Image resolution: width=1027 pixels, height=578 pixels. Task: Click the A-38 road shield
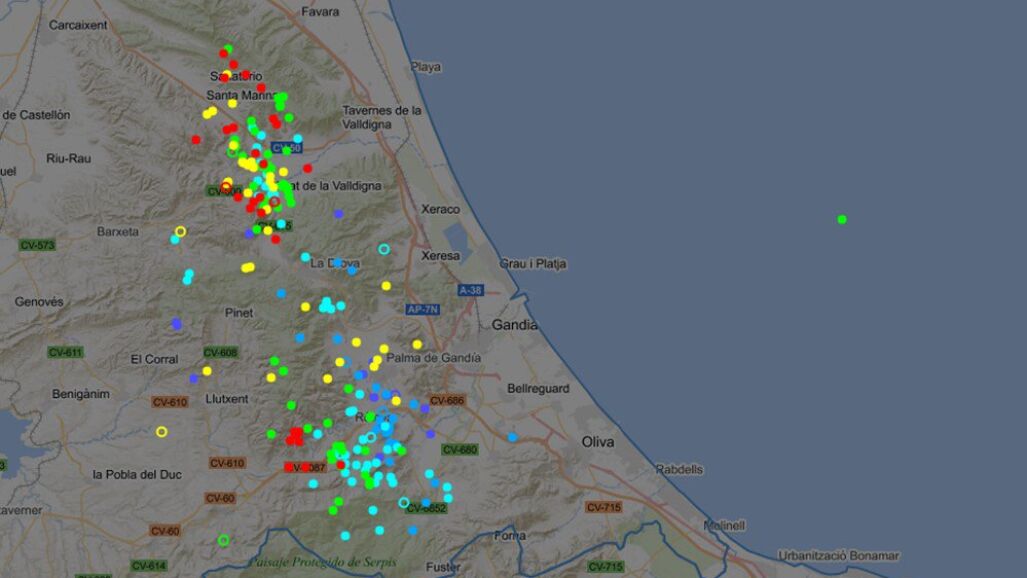click(470, 290)
